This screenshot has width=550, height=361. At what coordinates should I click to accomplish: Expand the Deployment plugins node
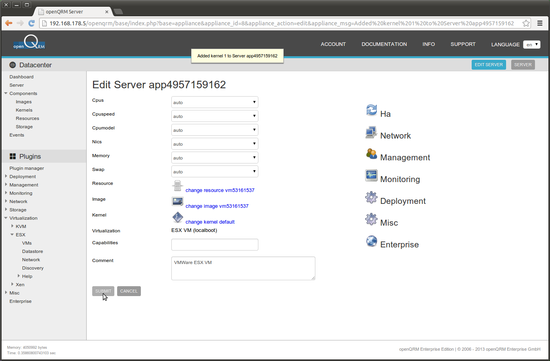point(6,176)
